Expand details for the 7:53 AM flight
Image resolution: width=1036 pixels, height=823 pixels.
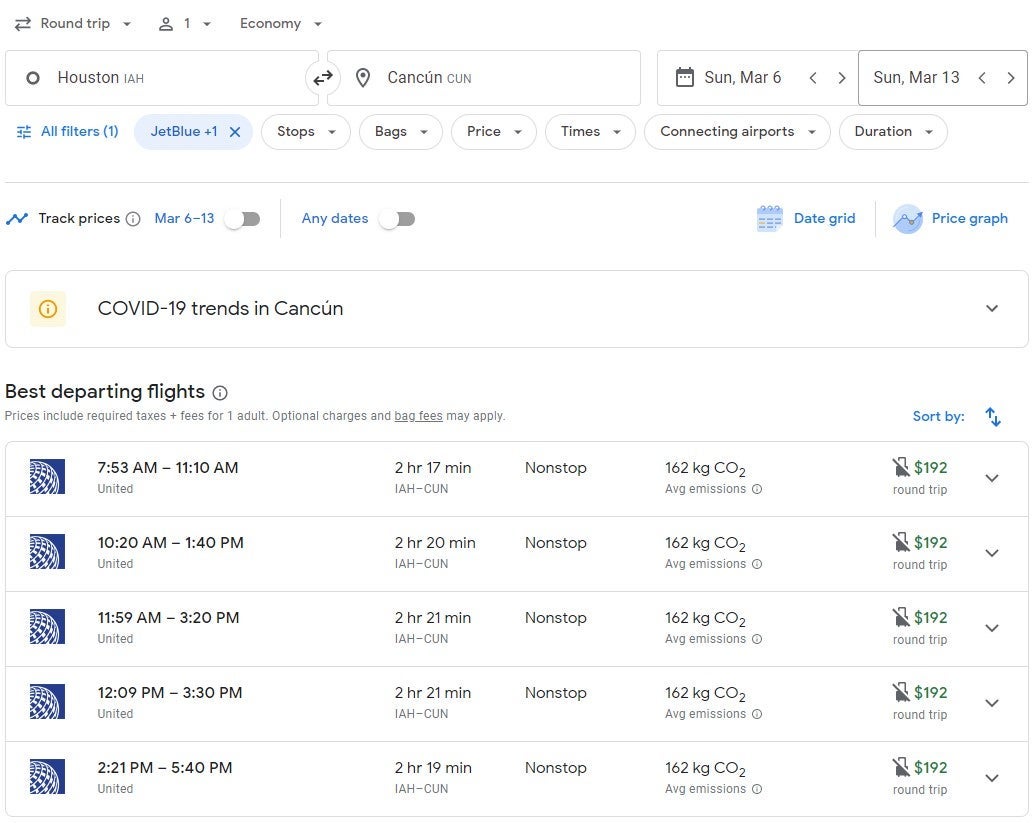991,478
